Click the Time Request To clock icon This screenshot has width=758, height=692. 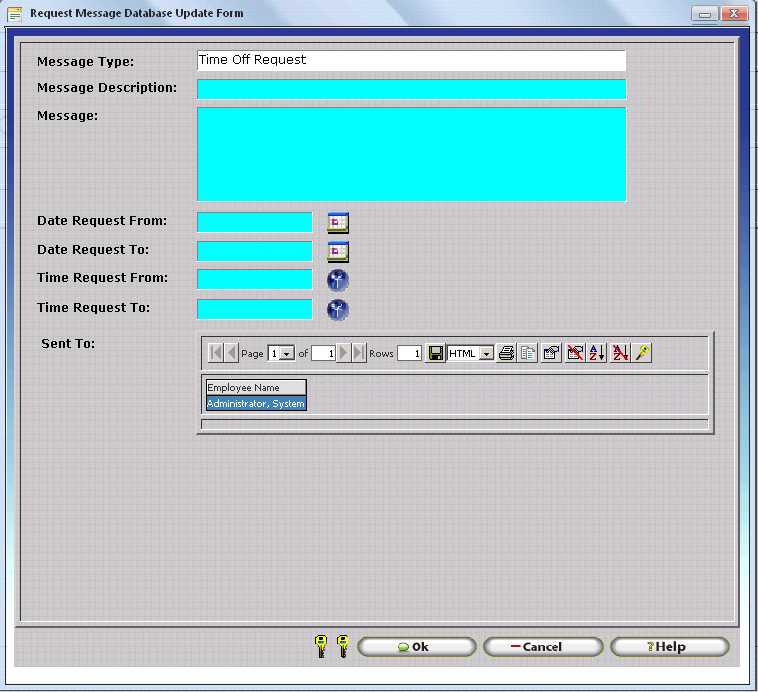pyautogui.click(x=338, y=310)
